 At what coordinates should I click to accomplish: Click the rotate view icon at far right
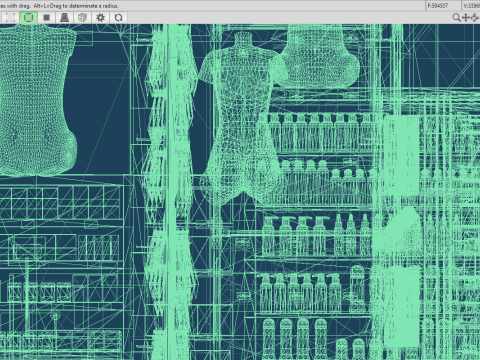[475, 17]
